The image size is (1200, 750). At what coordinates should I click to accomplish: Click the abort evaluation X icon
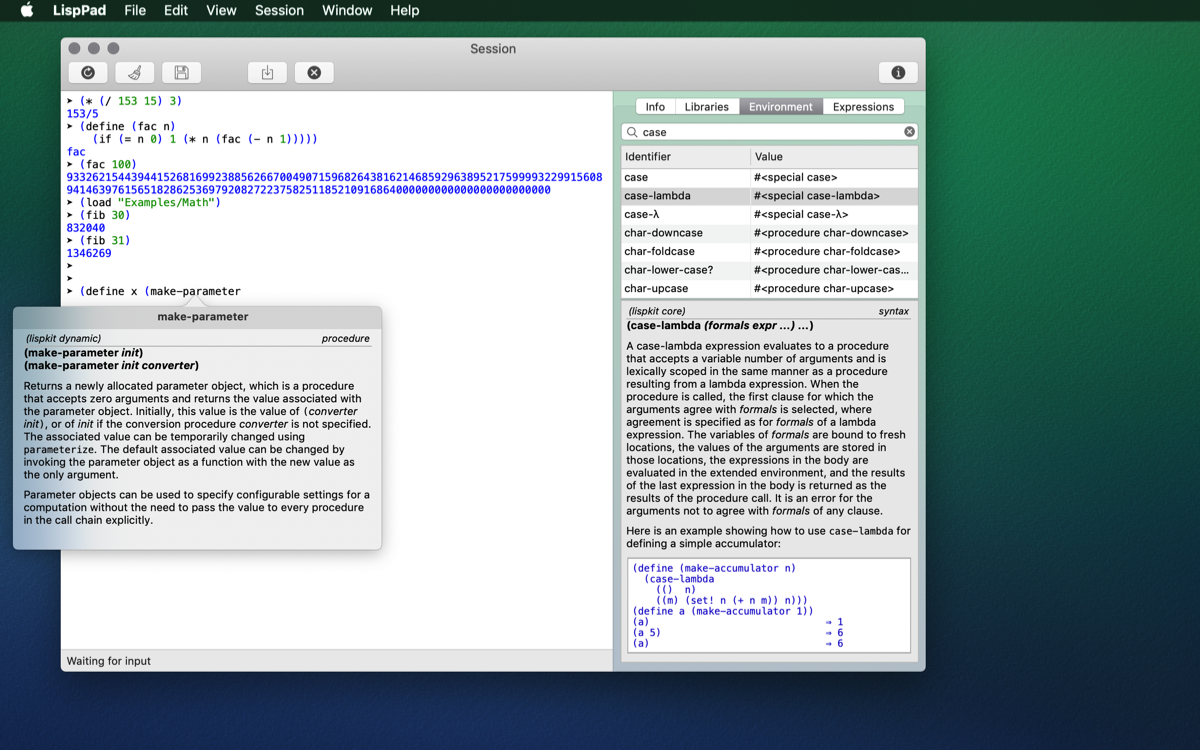[x=314, y=72]
